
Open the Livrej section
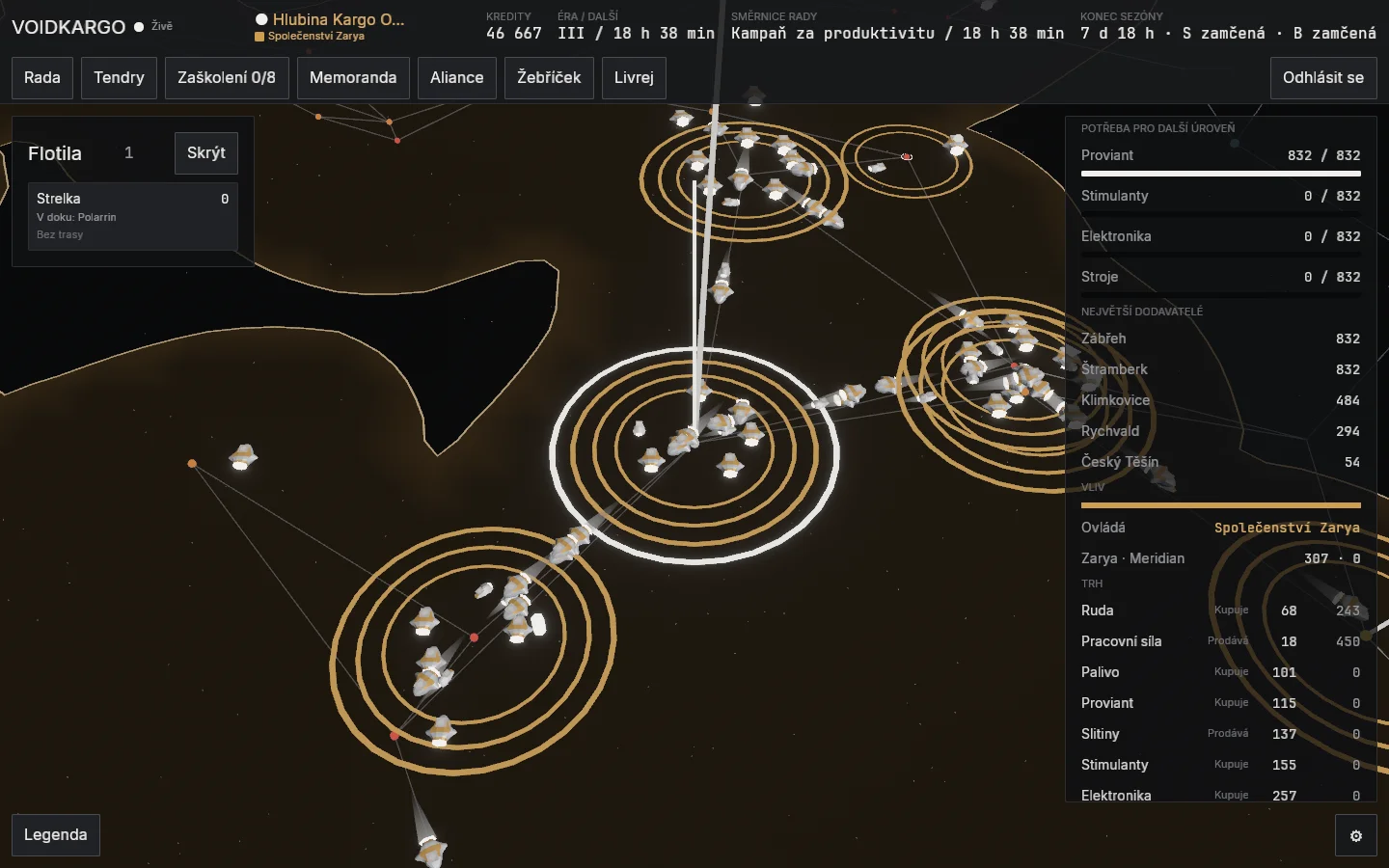tap(634, 78)
